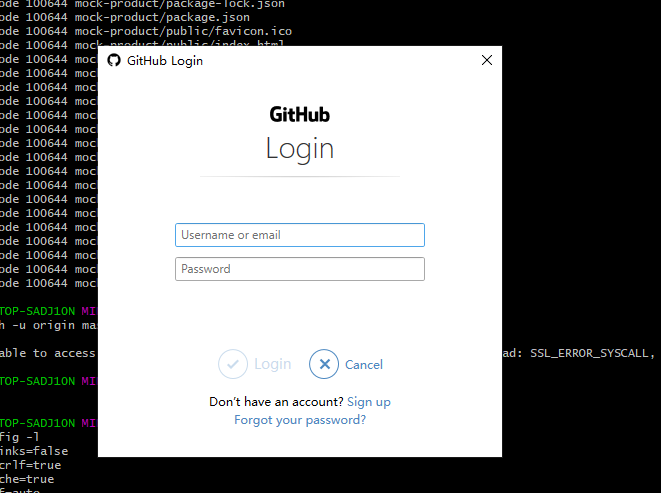Click the "-u origin" command text in terminal

[x=43, y=325]
